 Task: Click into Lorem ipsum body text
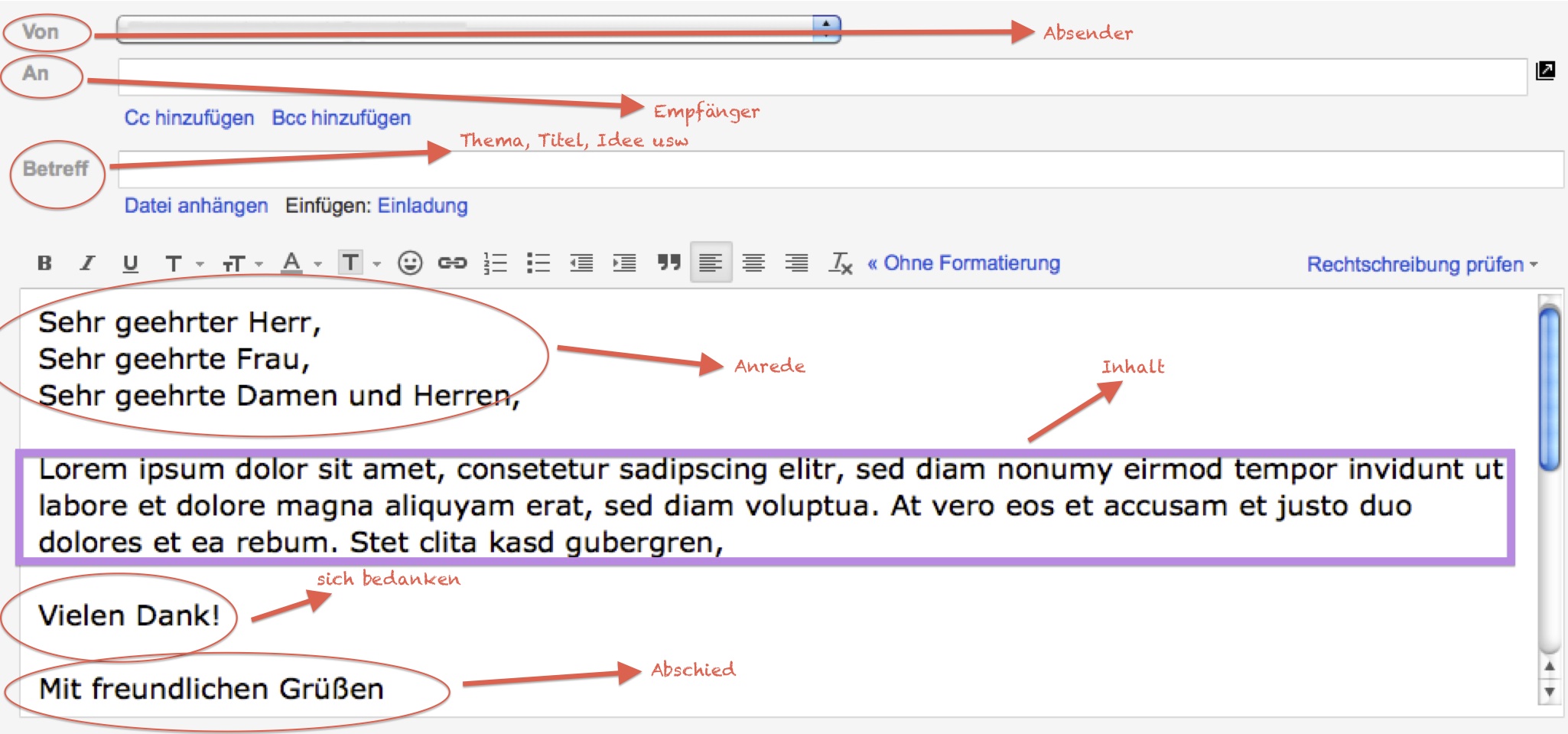[x=771, y=506]
